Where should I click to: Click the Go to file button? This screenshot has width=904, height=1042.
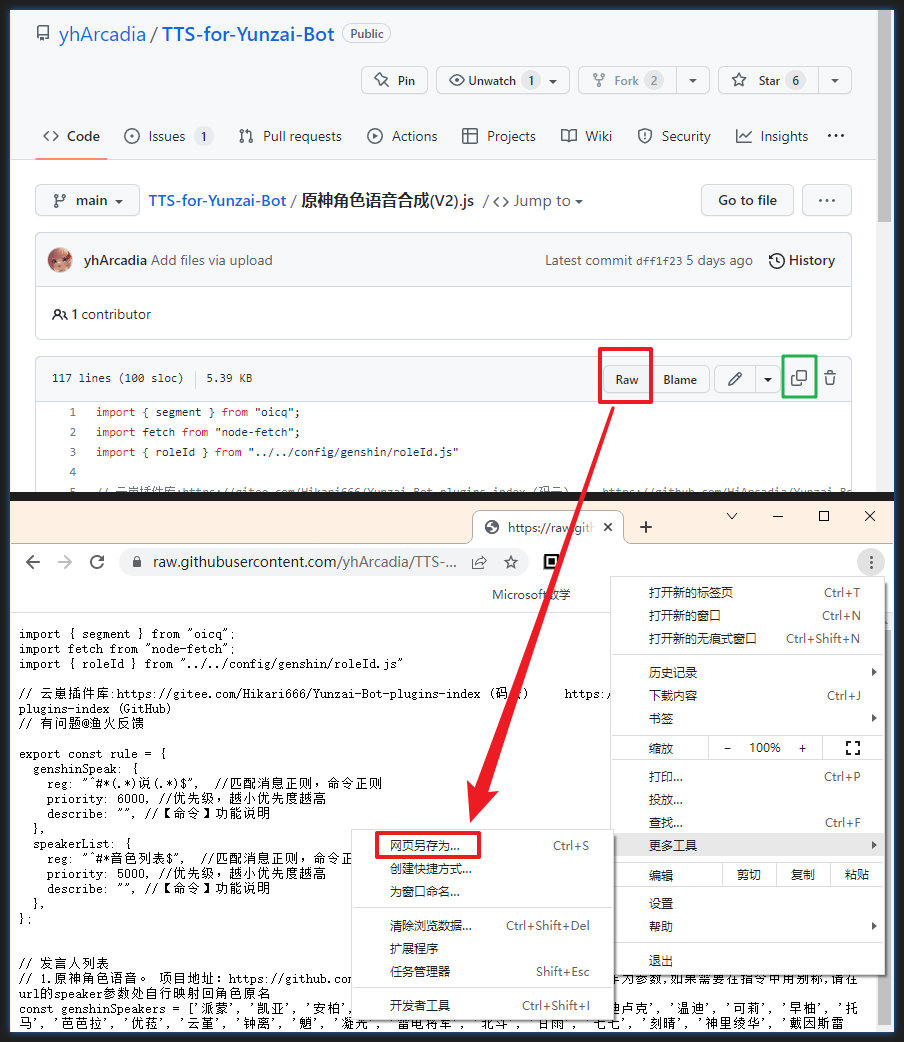[747, 200]
